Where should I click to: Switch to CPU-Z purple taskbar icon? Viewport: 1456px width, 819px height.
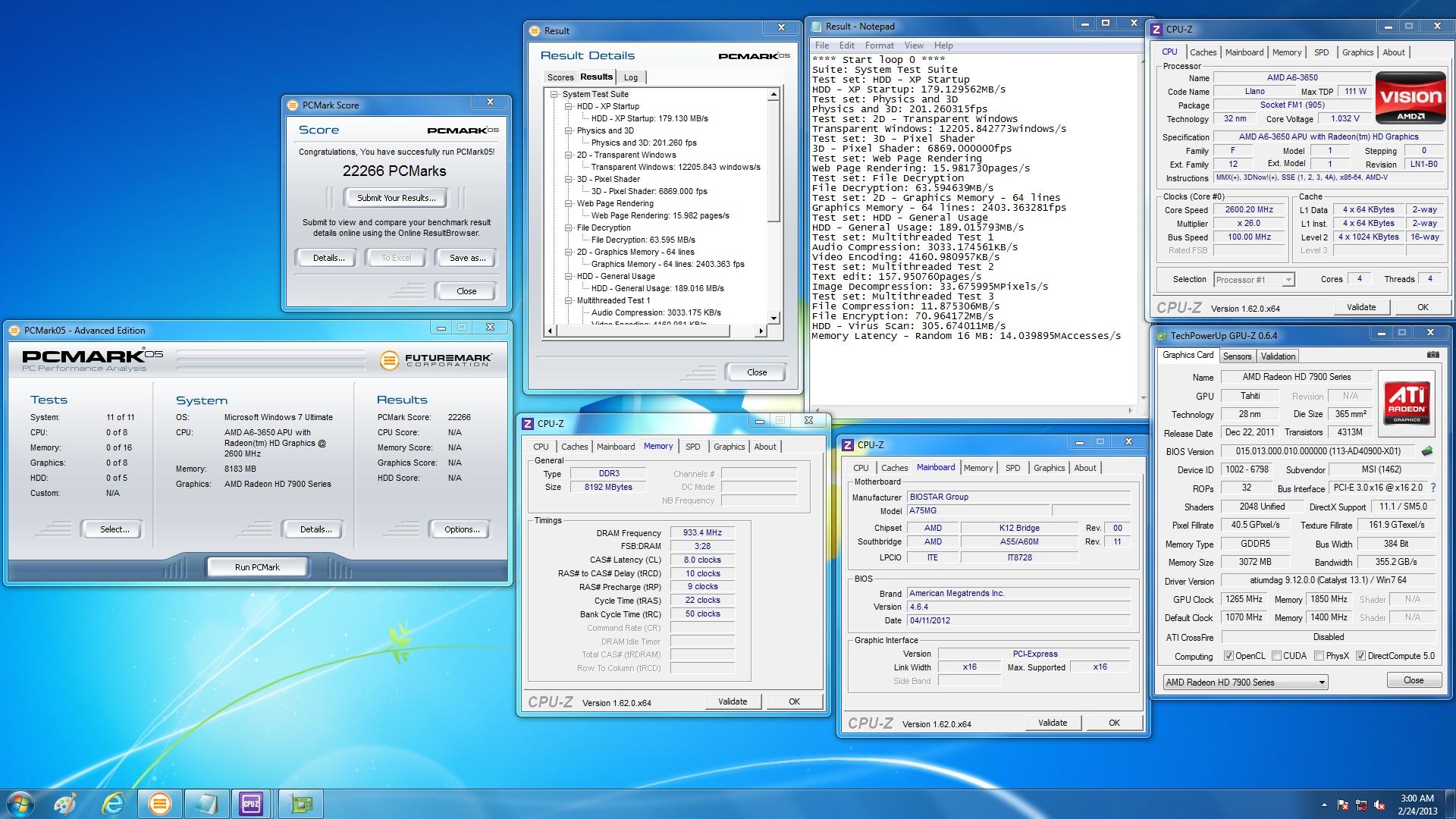point(251,804)
